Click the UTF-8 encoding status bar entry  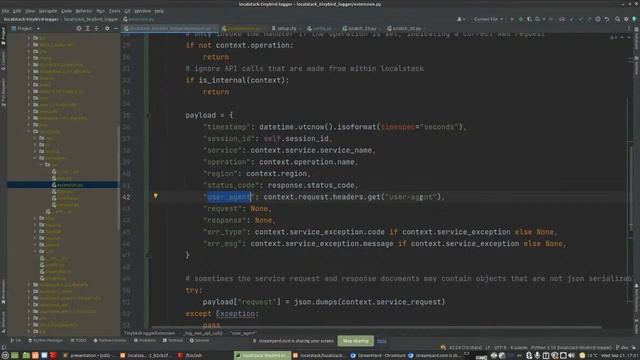click(x=500, y=347)
